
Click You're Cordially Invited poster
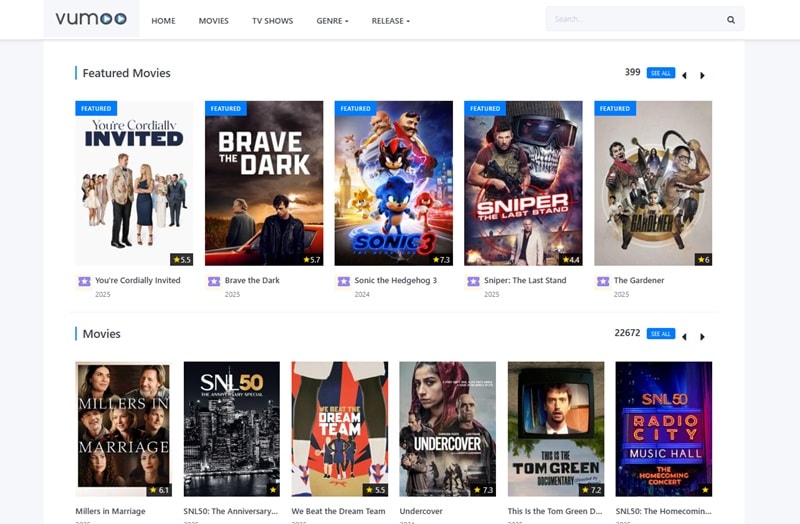pos(134,183)
